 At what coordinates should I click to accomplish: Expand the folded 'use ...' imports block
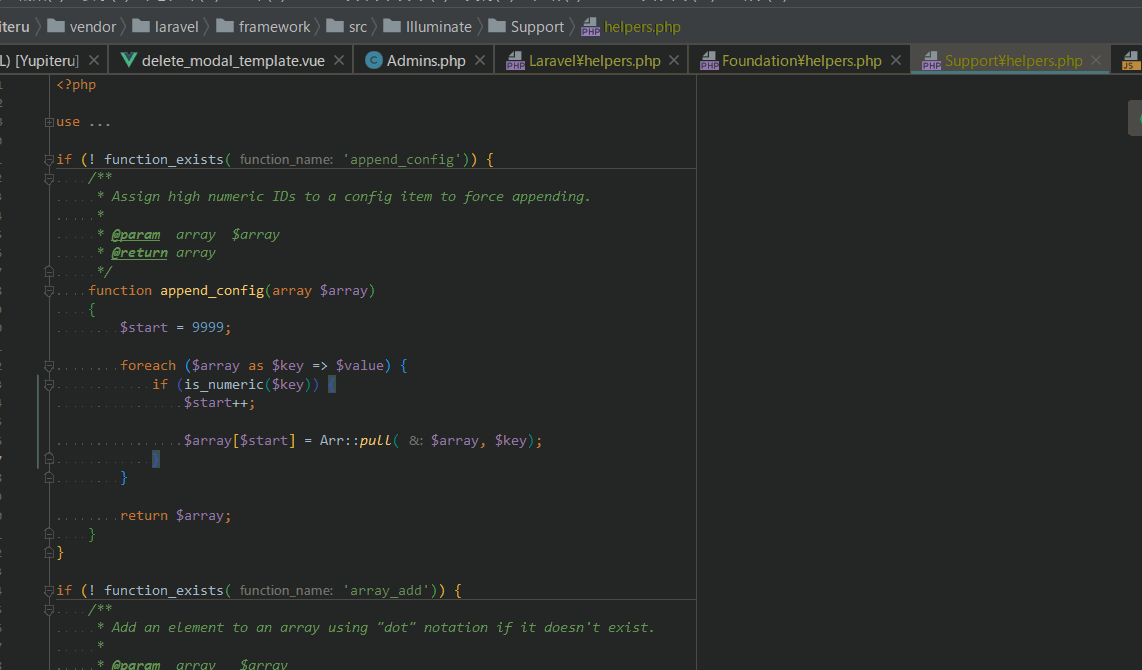tap(48, 122)
